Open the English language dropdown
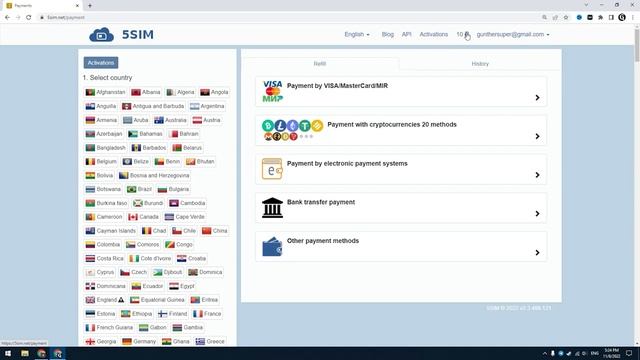The height and width of the screenshot is (360, 640). (357, 35)
